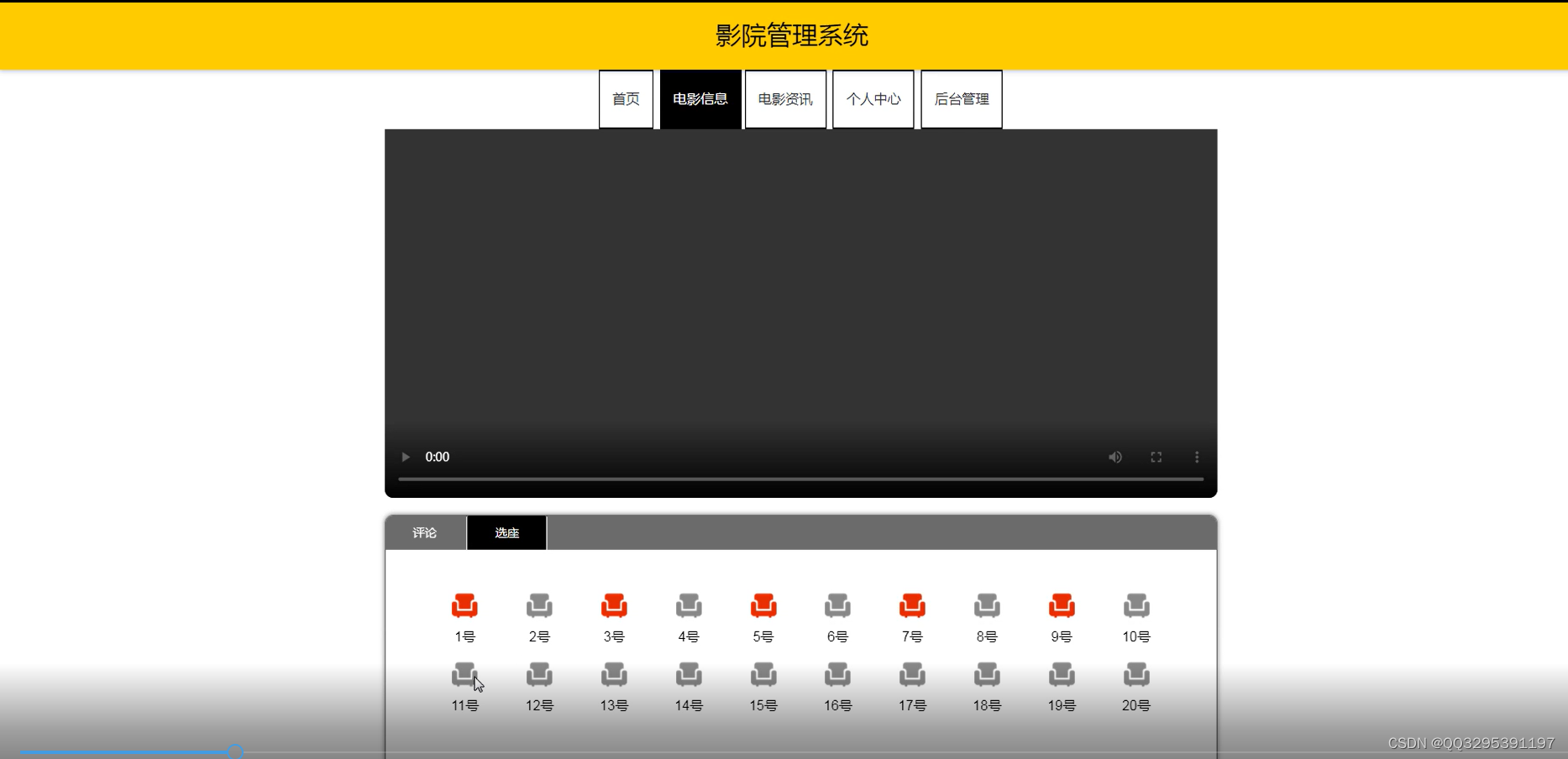Pick the red seat 3号
1568x759 pixels.
614,605
